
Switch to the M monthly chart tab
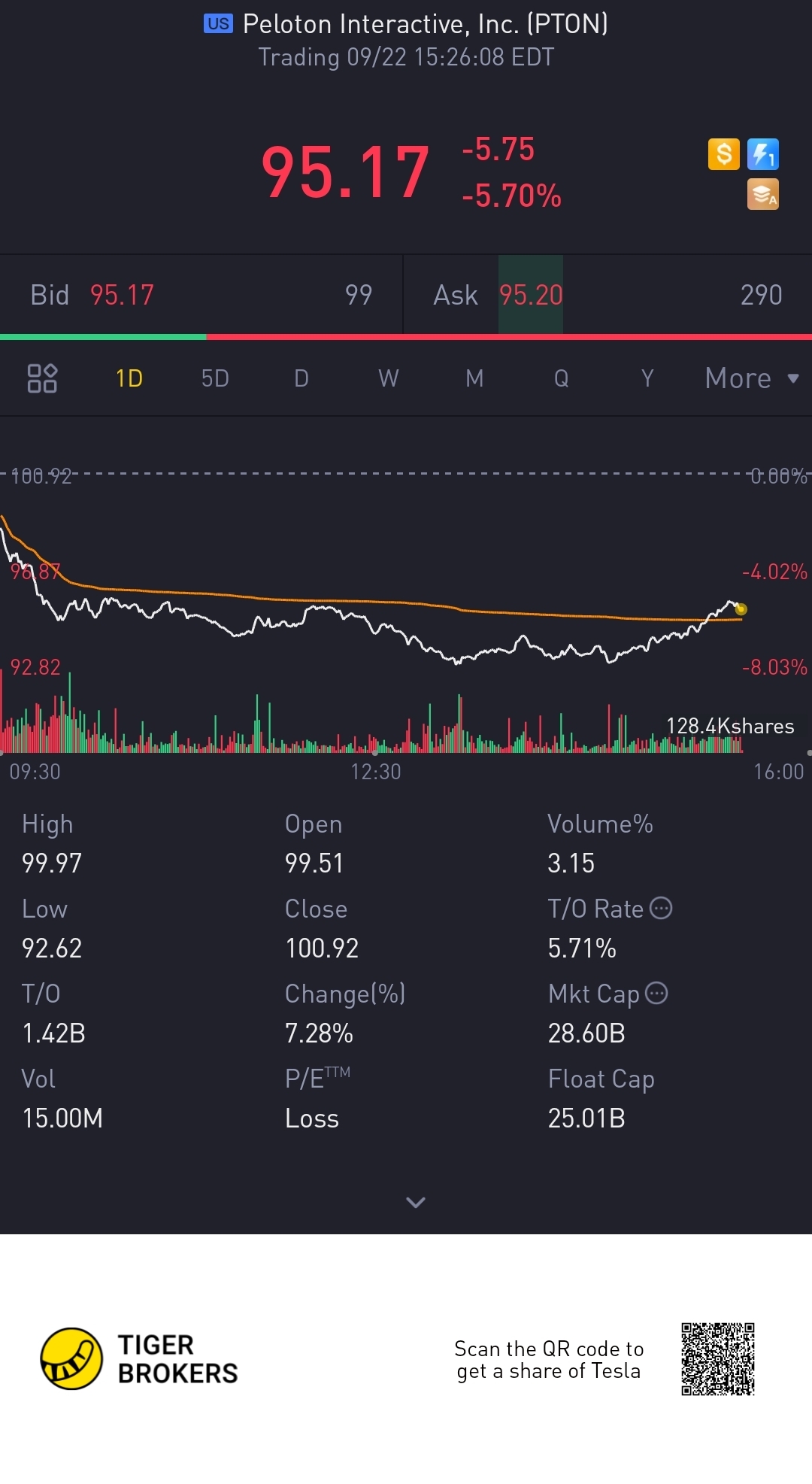(x=474, y=378)
